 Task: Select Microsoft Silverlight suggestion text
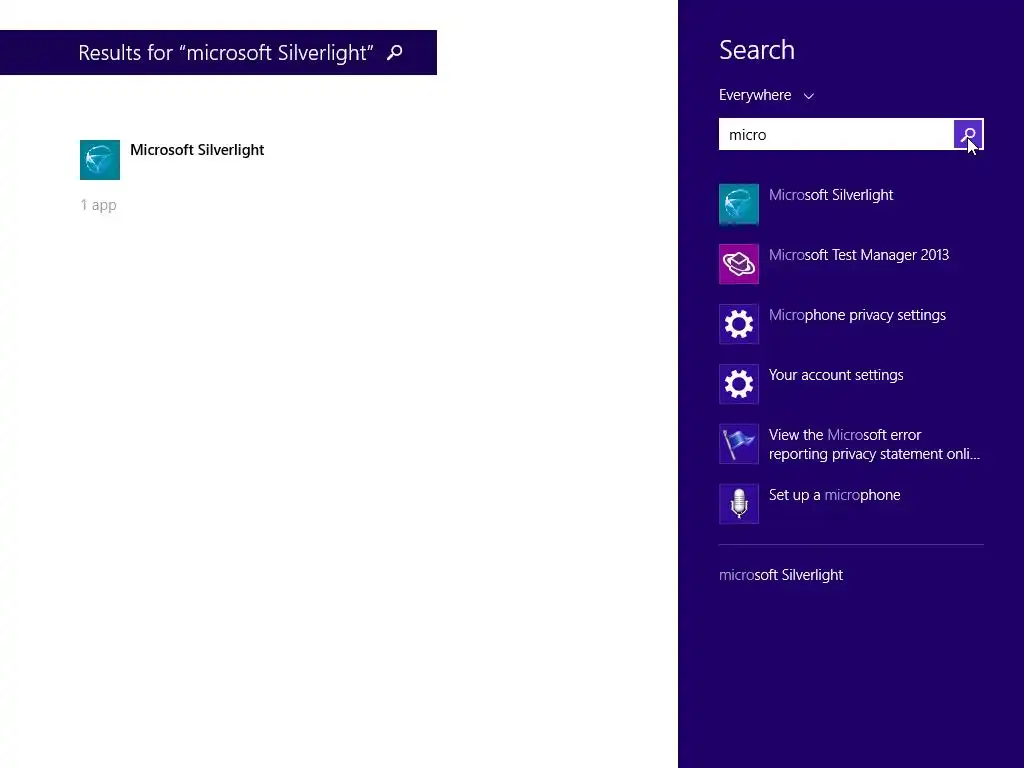click(x=831, y=195)
